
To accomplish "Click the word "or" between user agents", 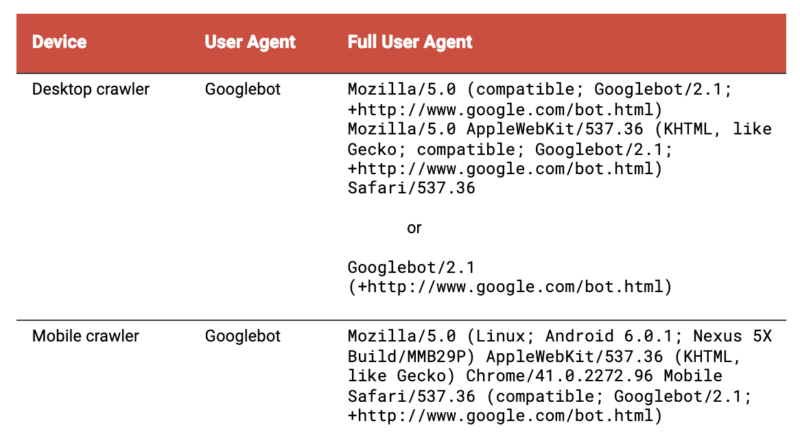I will coord(414,228).
